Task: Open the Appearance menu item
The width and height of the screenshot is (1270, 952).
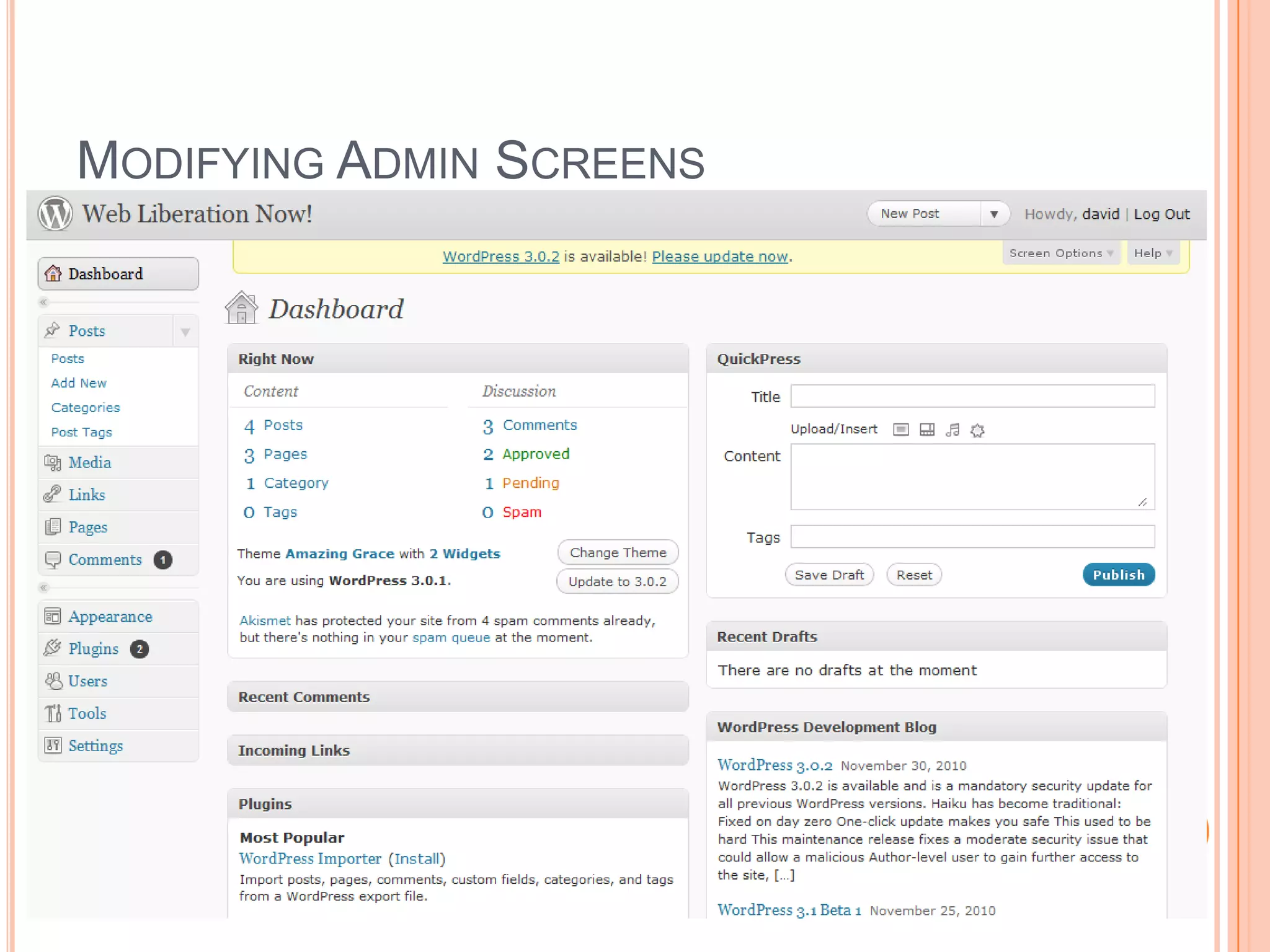Action: tap(118, 616)
